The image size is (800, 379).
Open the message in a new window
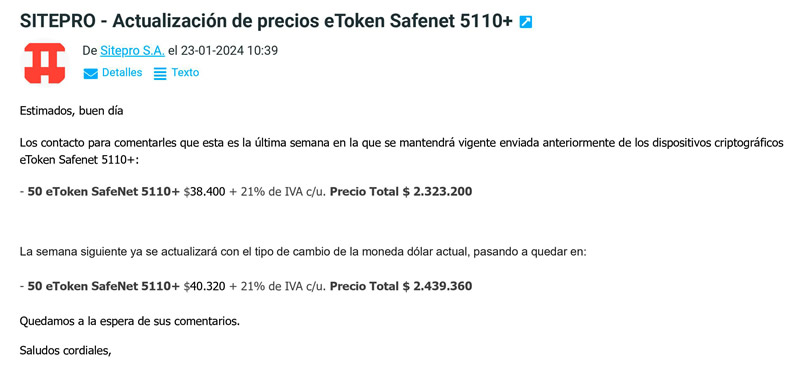[x=526, y=22]
